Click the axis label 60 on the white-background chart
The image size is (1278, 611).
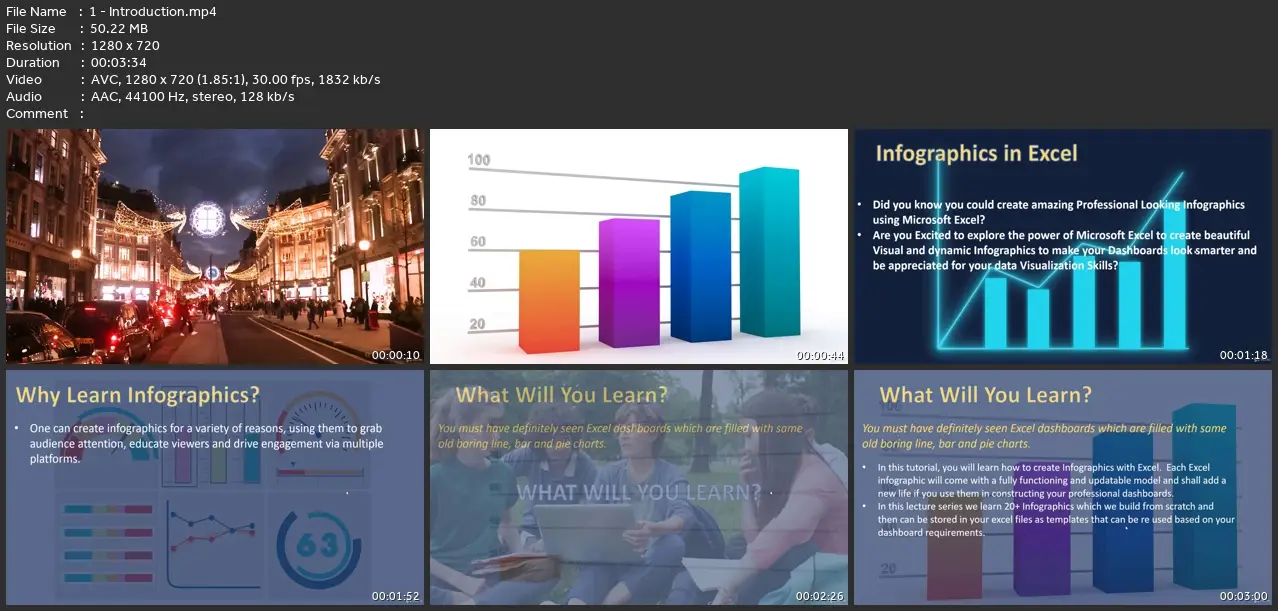coord(477,242)
